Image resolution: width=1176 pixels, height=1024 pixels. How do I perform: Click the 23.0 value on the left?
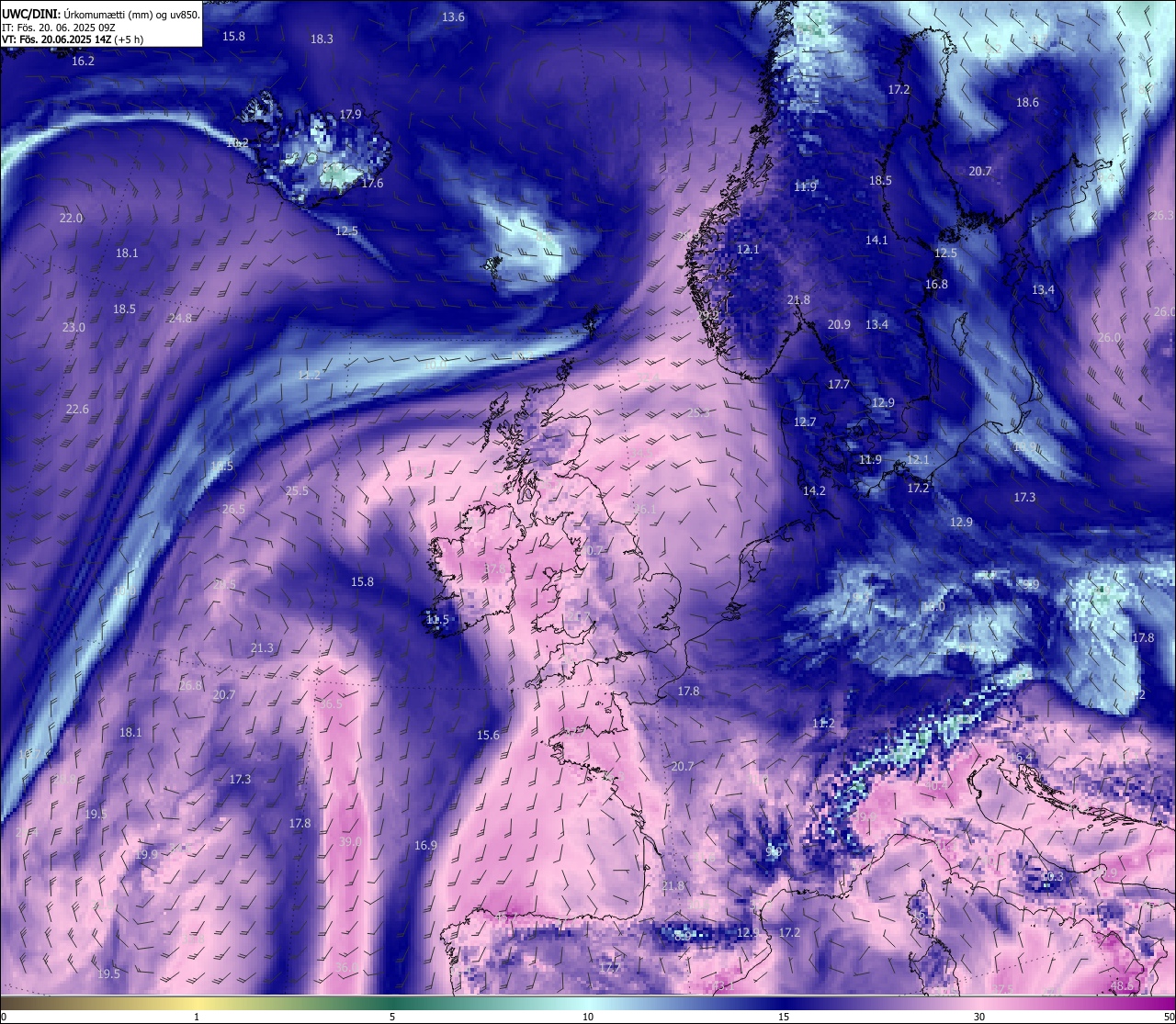coord(73,328)
